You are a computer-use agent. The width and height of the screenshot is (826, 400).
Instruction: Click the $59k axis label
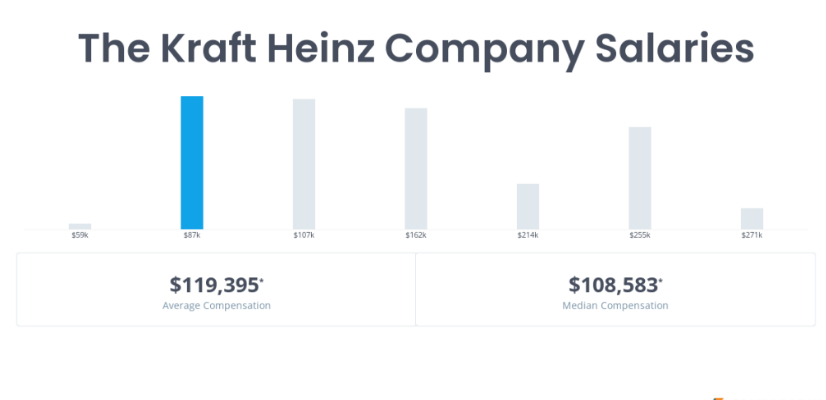(80, 236)
